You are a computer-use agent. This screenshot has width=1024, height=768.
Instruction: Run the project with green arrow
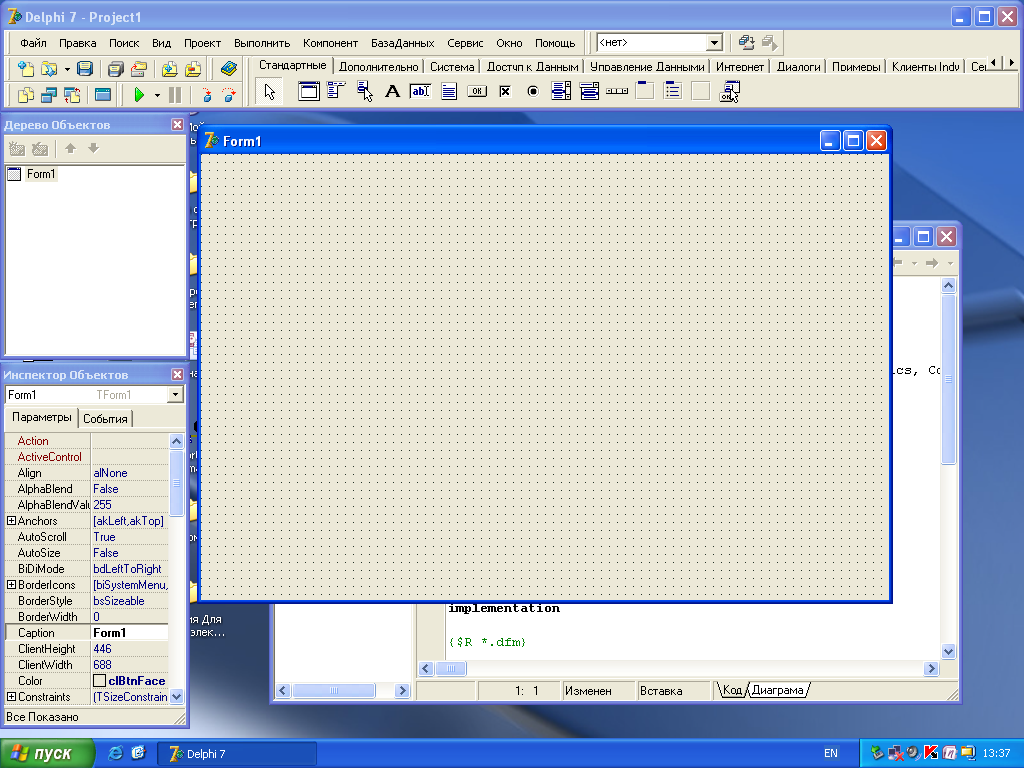[x=138, y=95]
